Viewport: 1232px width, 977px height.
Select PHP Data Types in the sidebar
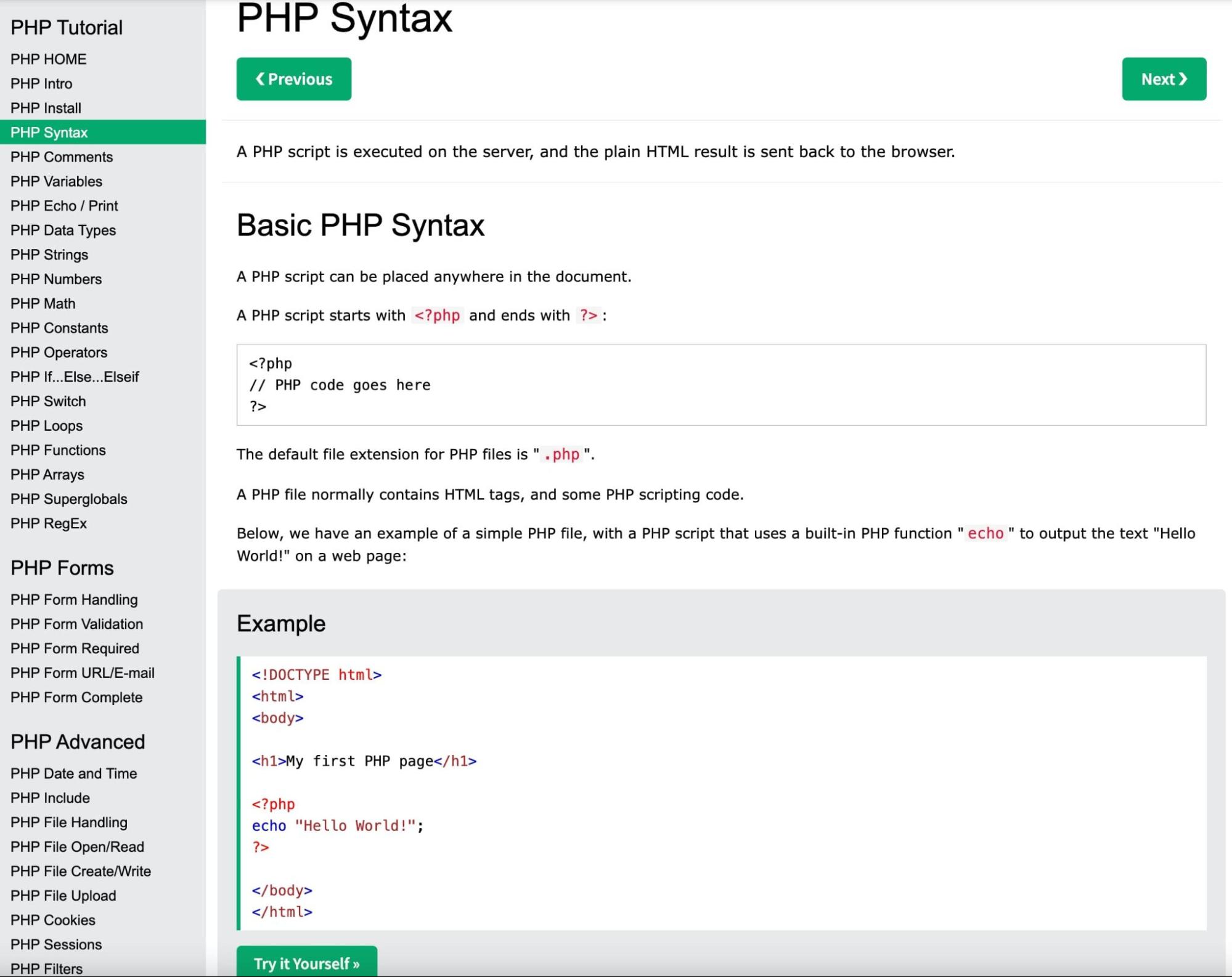63,231
